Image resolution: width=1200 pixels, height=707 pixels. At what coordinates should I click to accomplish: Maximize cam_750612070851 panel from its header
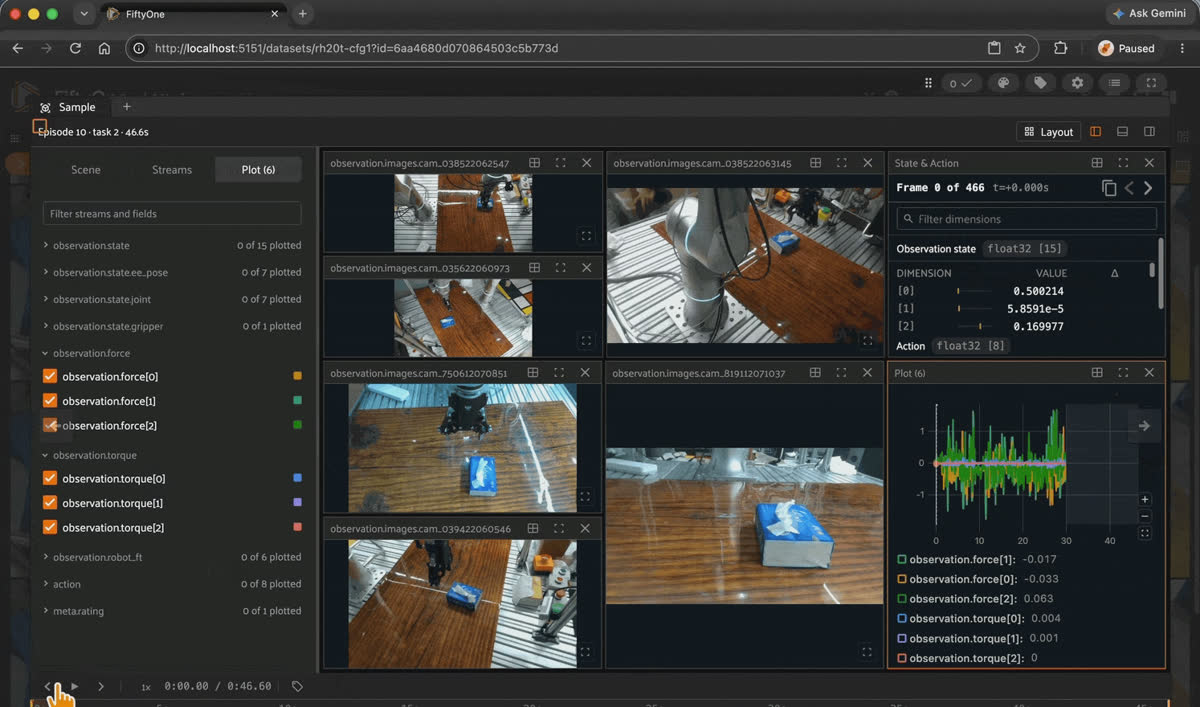[x=559, y=373]
